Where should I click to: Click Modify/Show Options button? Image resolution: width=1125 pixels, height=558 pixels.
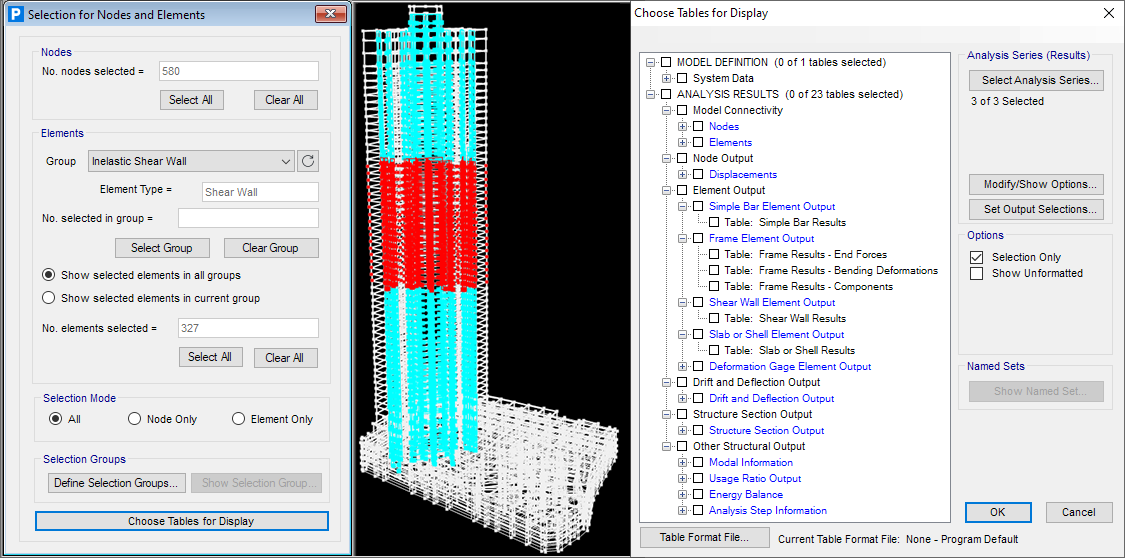[x=1036, y=184]
